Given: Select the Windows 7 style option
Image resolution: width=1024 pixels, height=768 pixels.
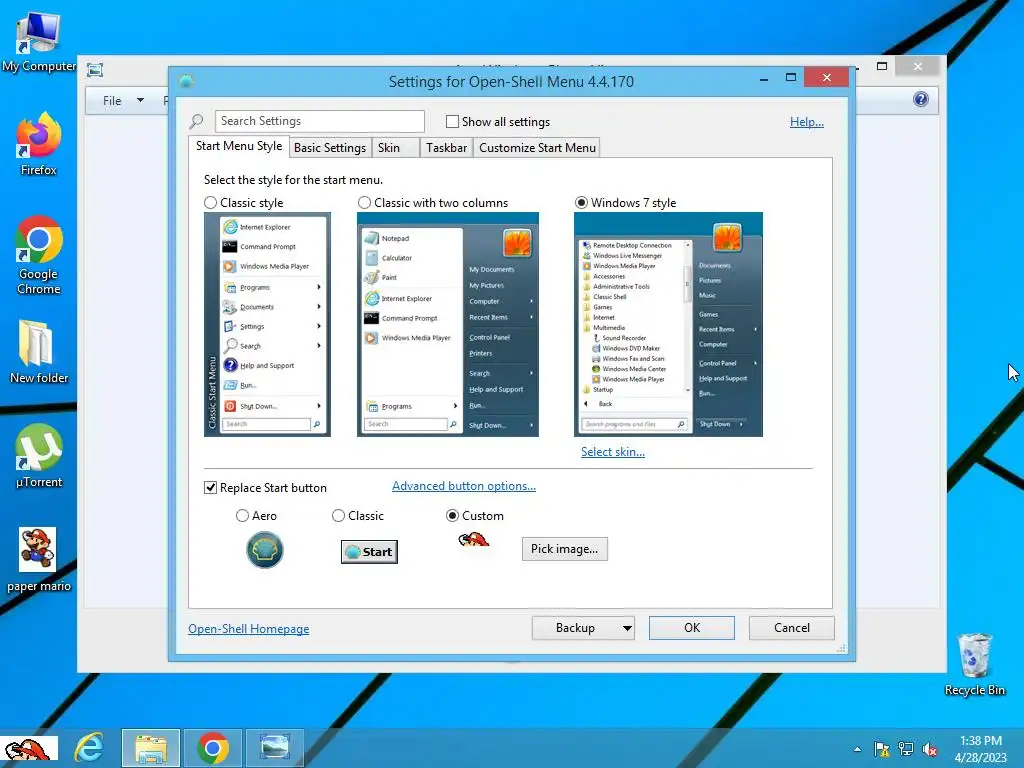Looking at the screenshot, I should (x=581, y=202).
